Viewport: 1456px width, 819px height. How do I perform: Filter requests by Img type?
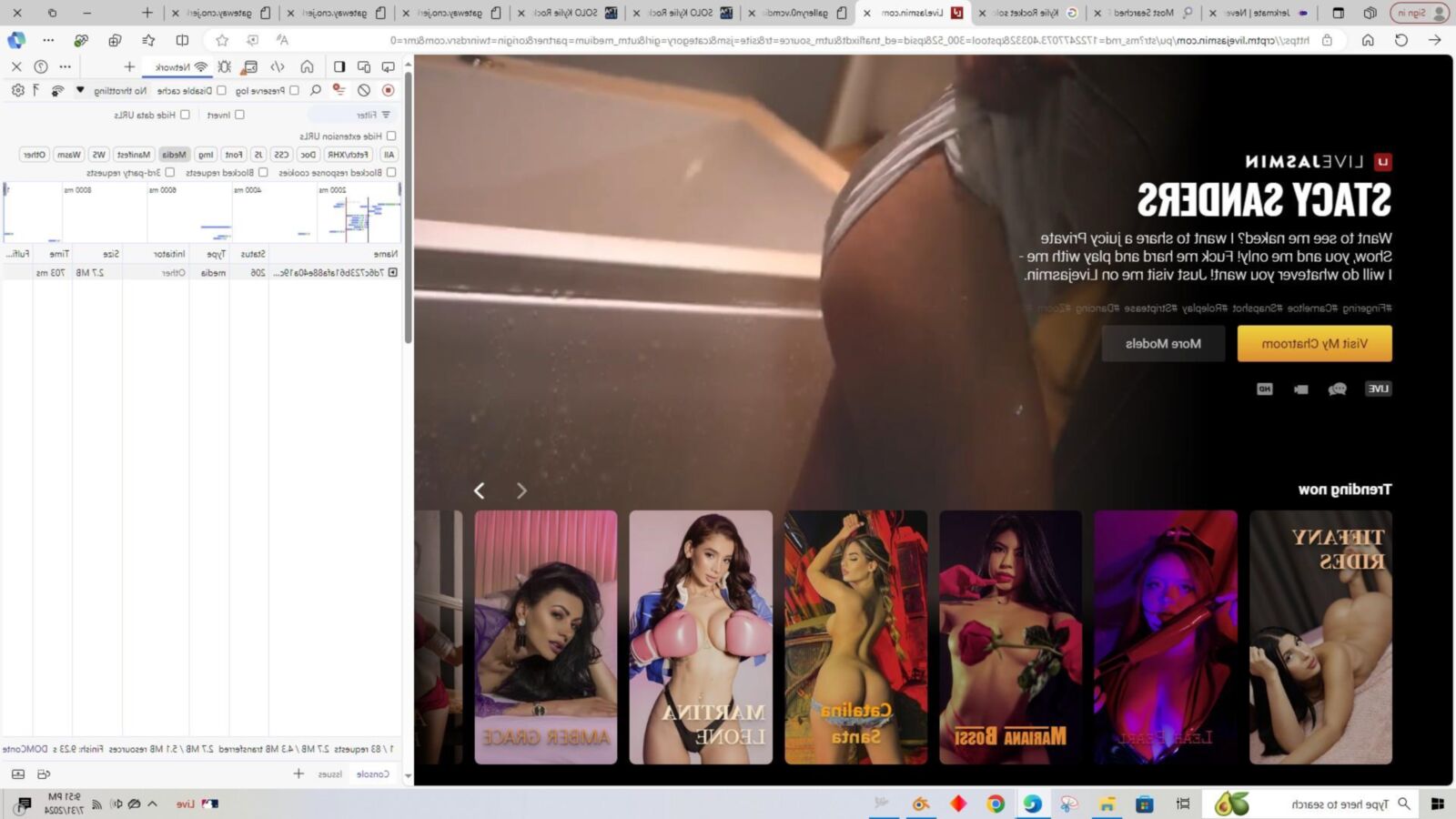tap(207, 155)
